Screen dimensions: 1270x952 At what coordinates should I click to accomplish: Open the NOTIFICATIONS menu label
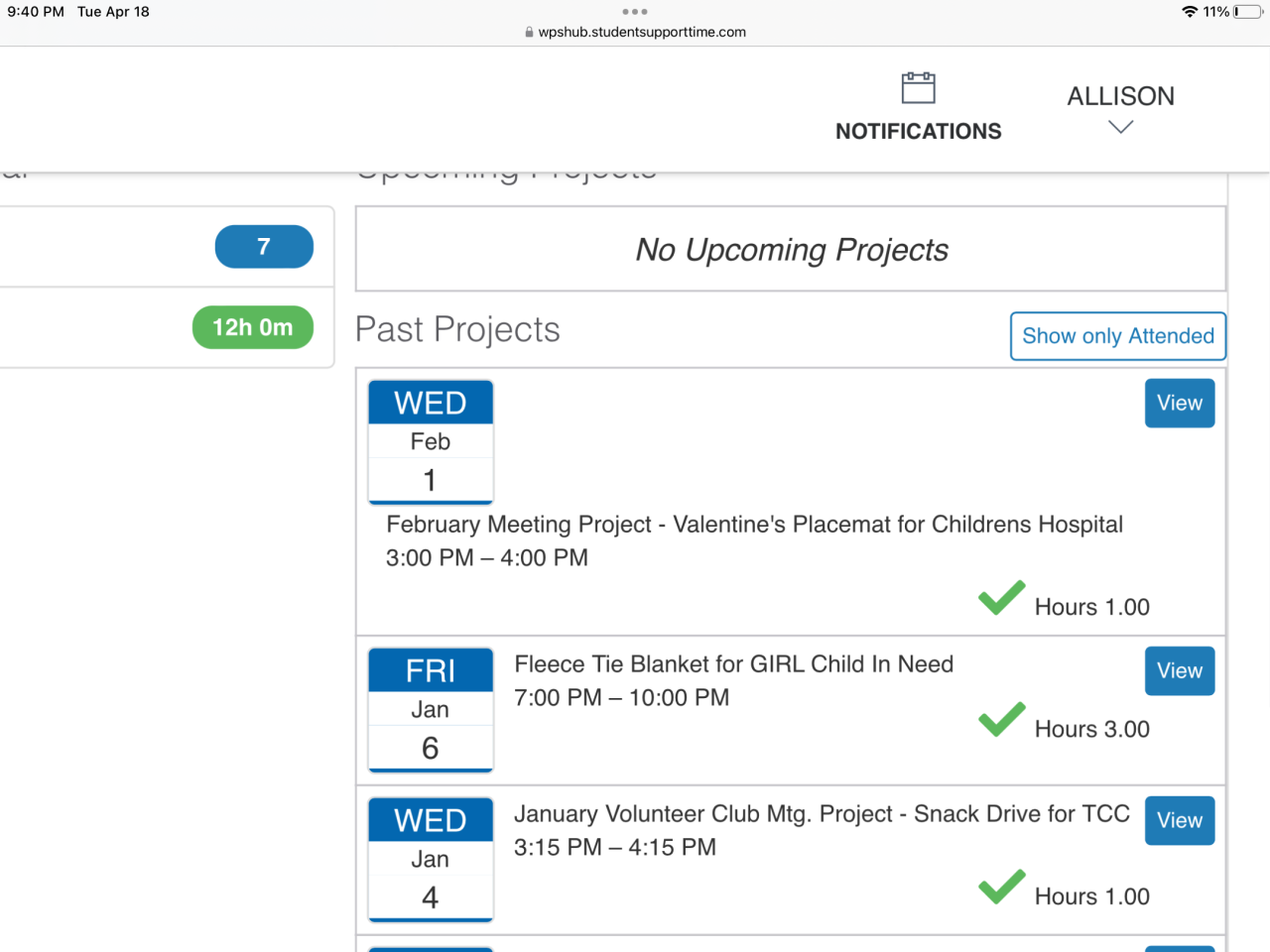tap(918, 131)
